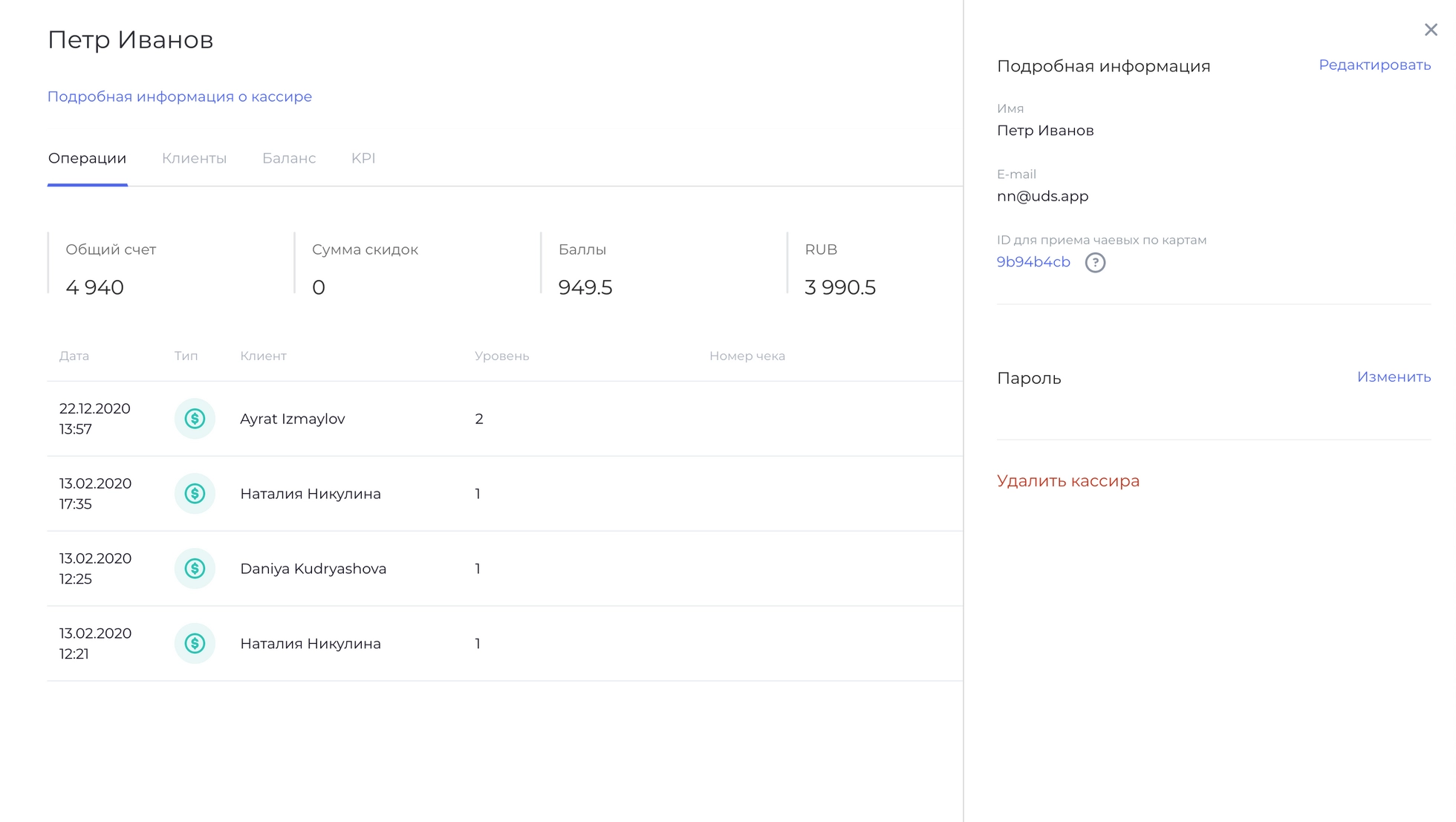
Task: Click Удалить кассира to delete cashier
Action: (1067, 481)
